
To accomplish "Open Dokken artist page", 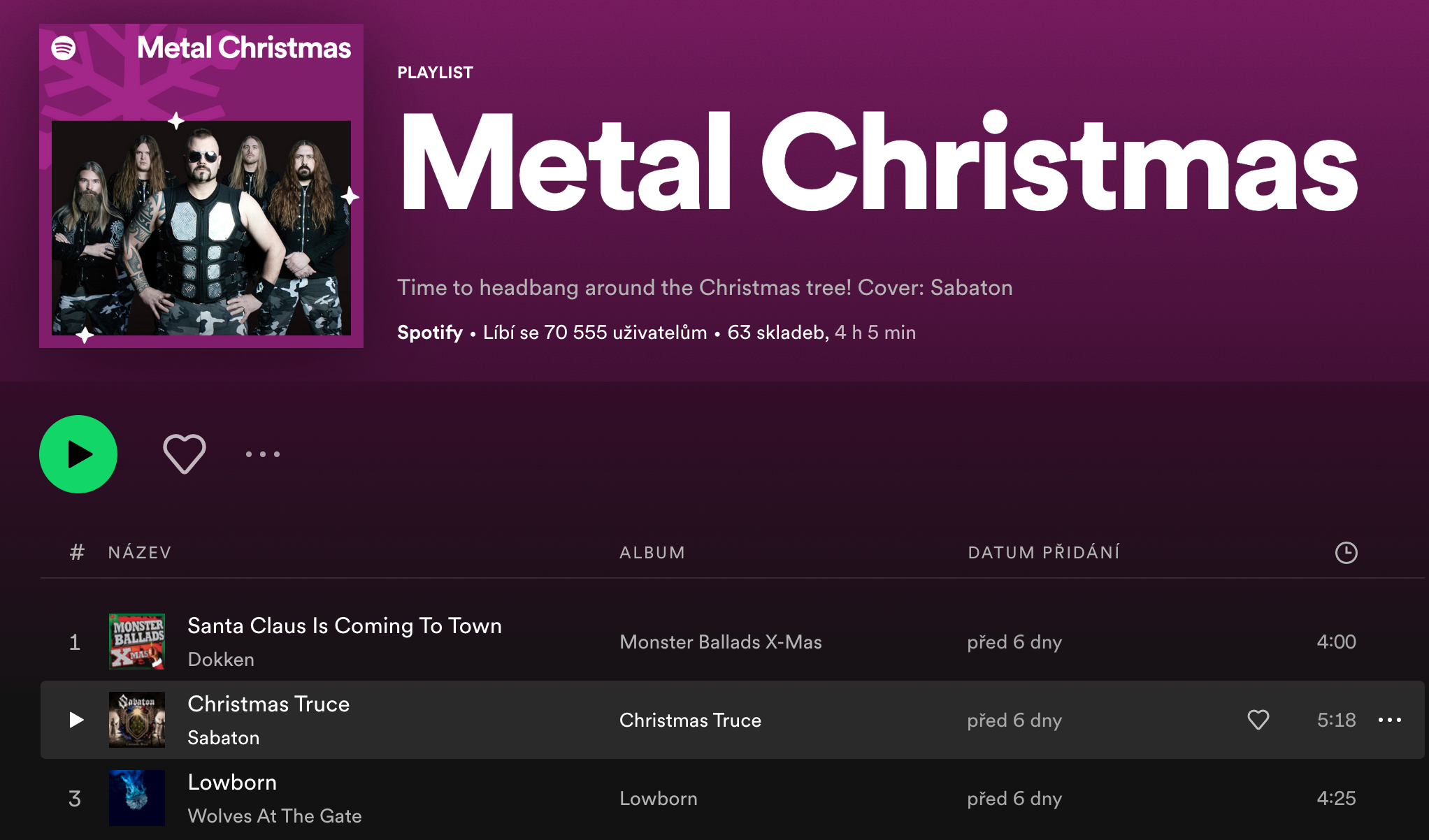I will click(x=221, y=660).
